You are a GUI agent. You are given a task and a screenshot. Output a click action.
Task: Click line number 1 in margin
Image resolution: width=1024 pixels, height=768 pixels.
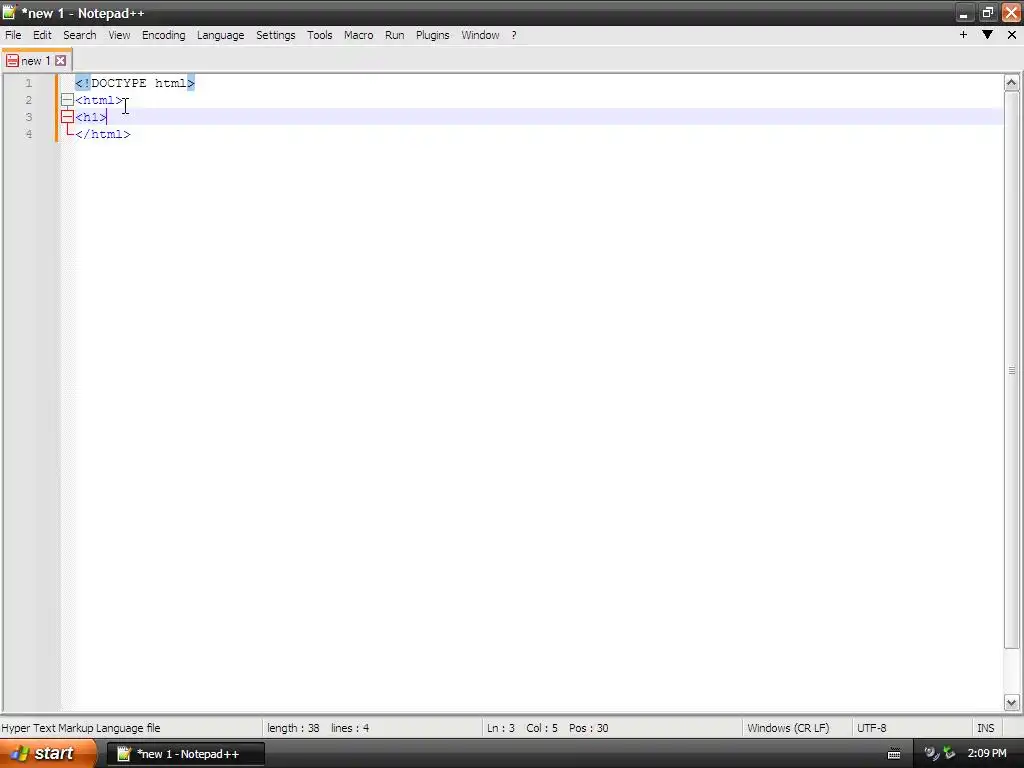point(29,83)
